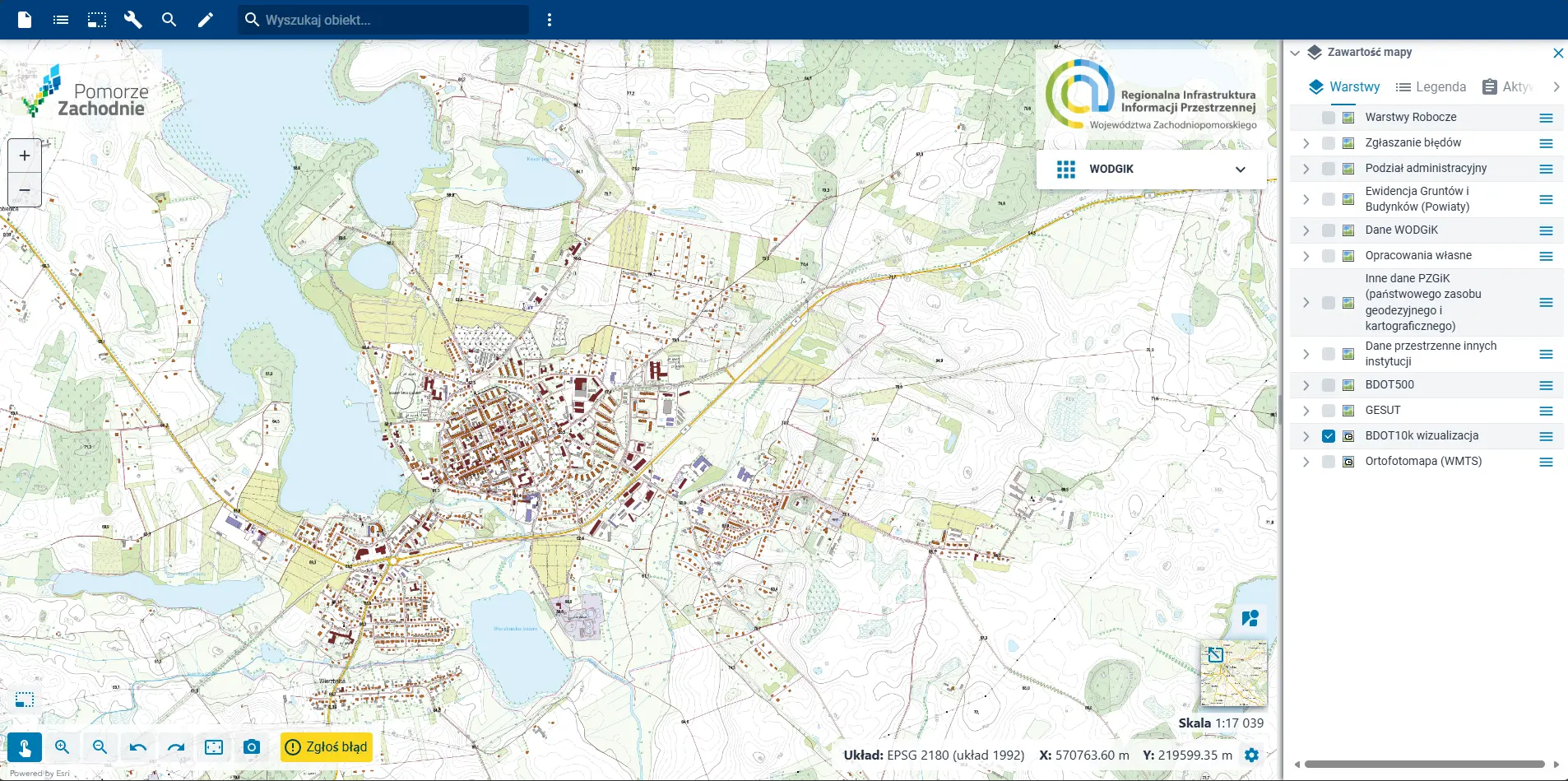Click the full extent view icon
1568x781 pixels.
[x=214, y=747]
